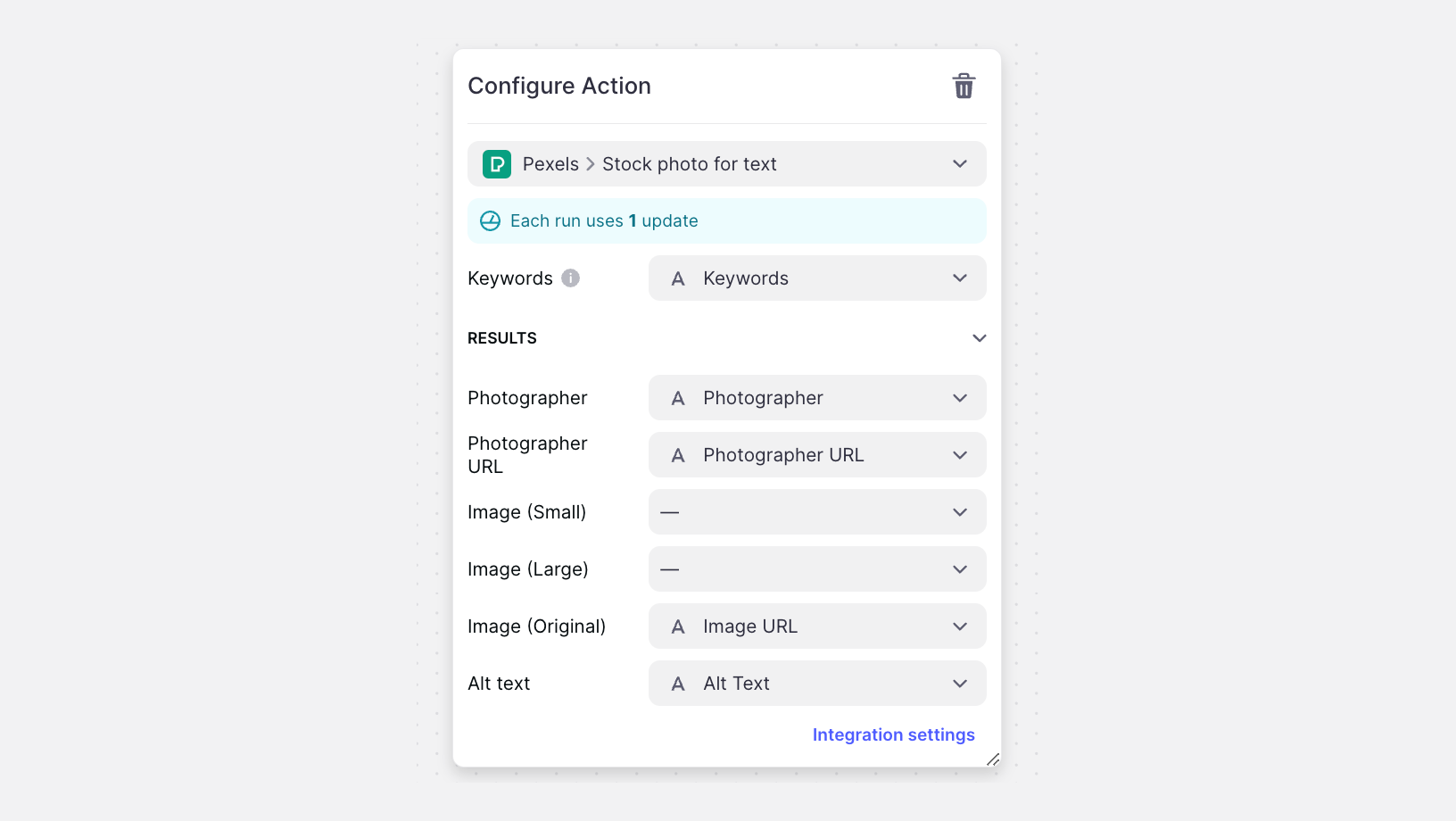Click the 'A' icon in Photographer URL field
This screenshot has height=821, width=1456.
[678, 454]
